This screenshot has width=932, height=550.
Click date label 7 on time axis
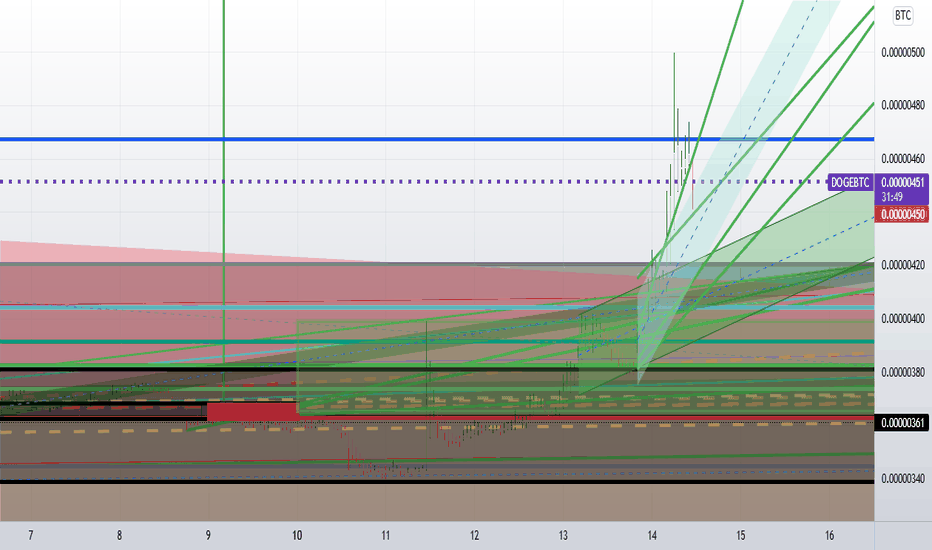(31, 536)
